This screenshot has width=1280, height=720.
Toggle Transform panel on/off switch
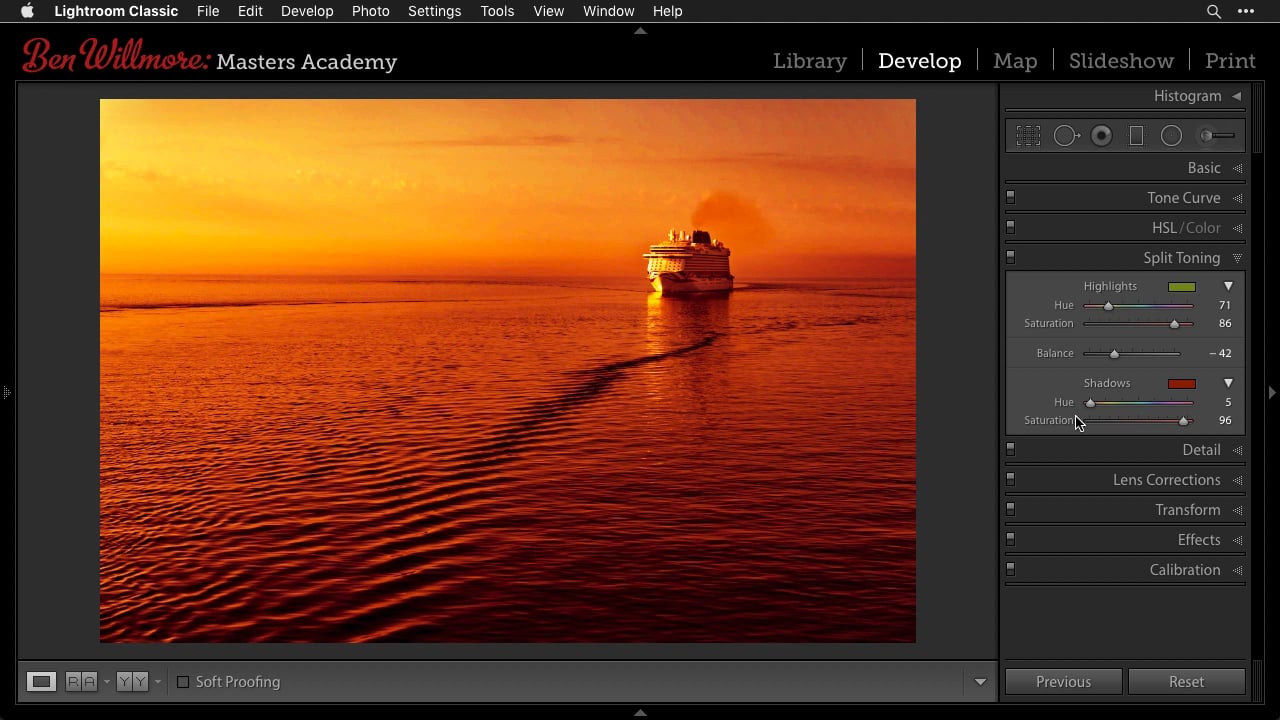pos(1010,509)
